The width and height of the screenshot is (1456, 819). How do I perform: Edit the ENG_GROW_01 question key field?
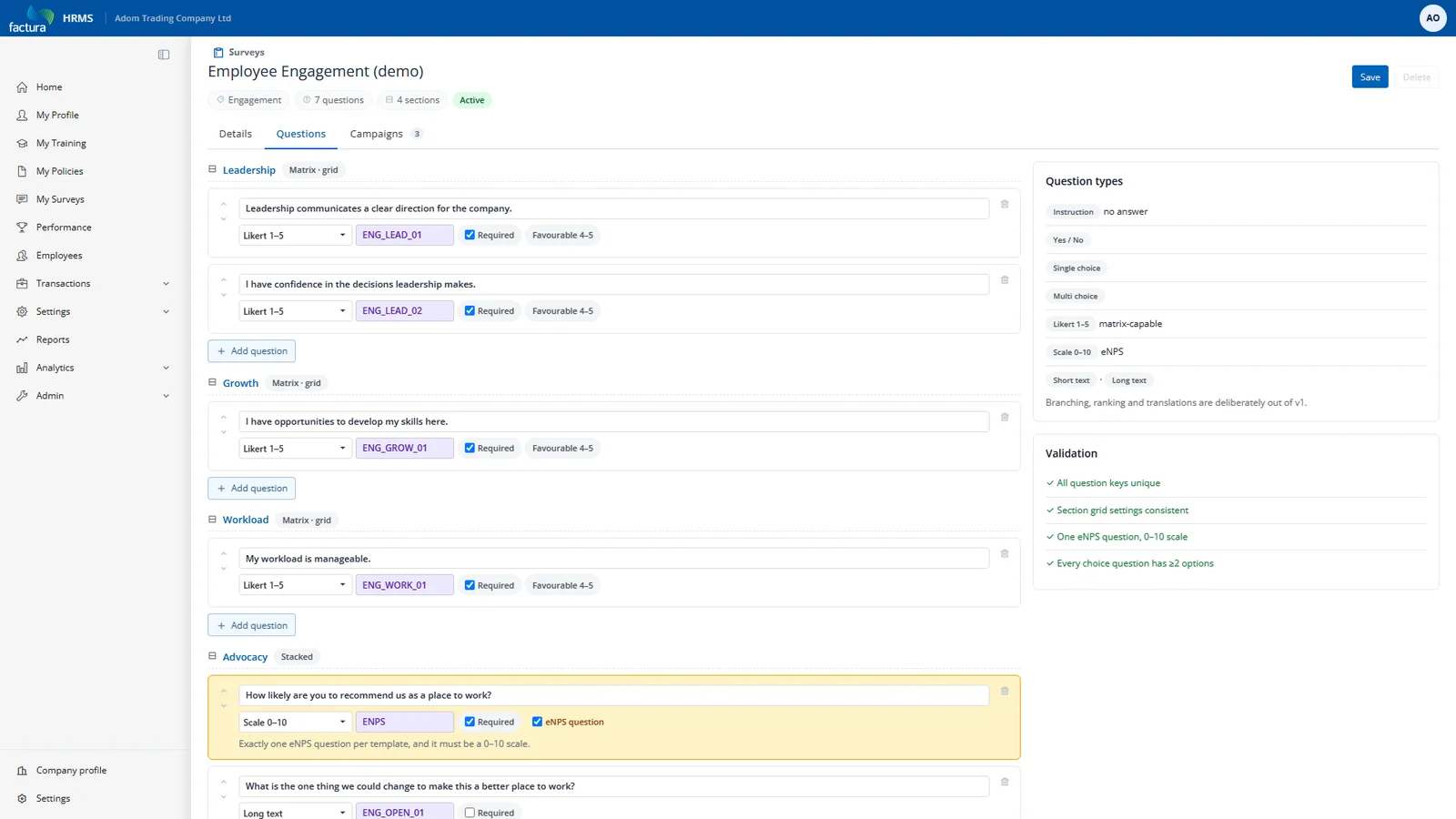point(405,448)
